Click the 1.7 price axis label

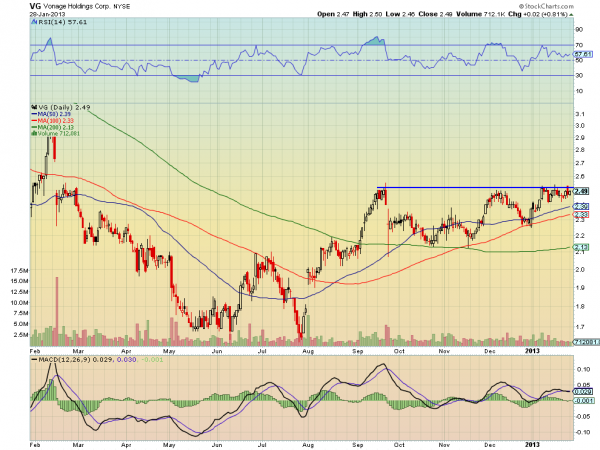point(580,327)
